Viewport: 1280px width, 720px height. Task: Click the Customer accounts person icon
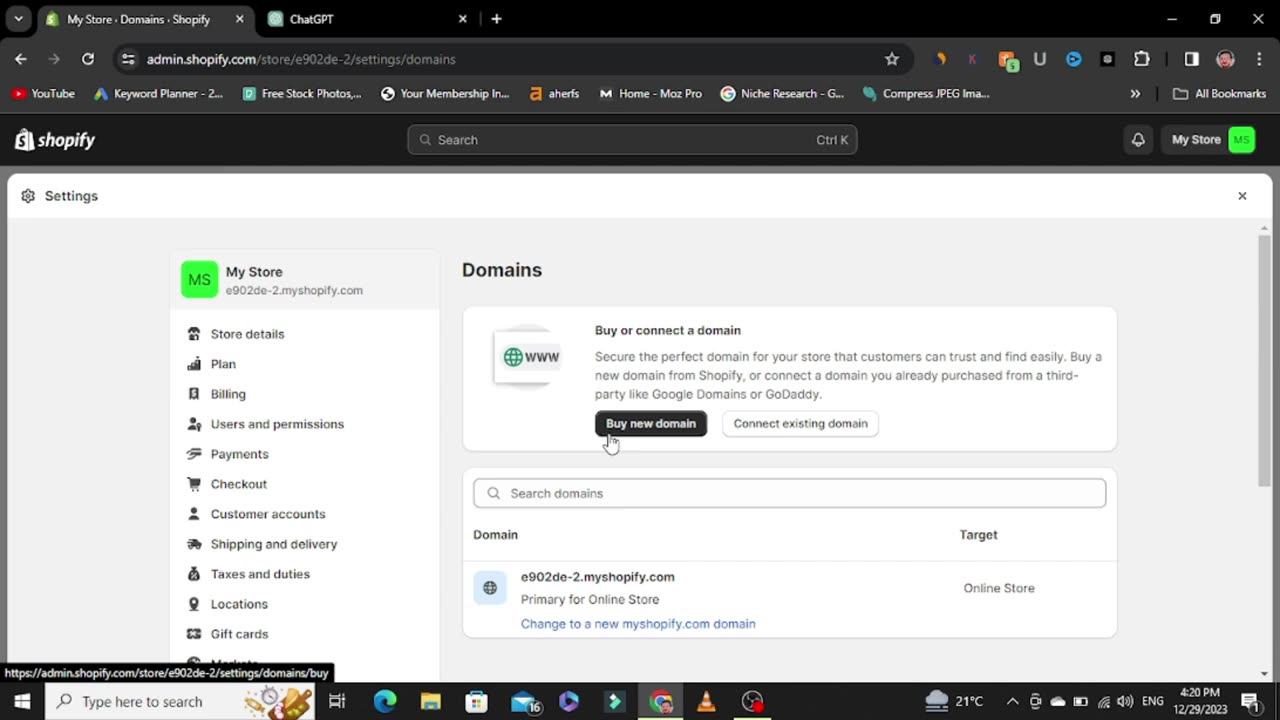tap(194, 514)
